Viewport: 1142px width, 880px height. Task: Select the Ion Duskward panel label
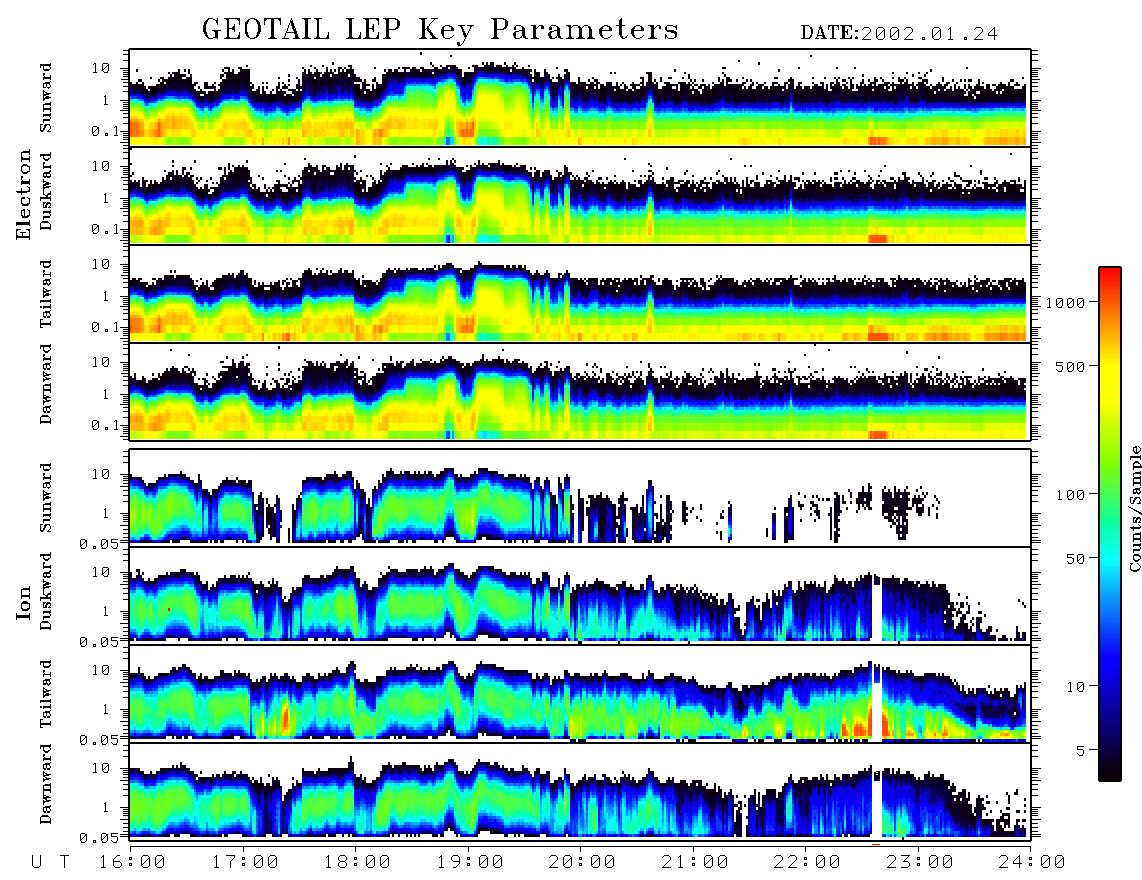pos(46,591)
